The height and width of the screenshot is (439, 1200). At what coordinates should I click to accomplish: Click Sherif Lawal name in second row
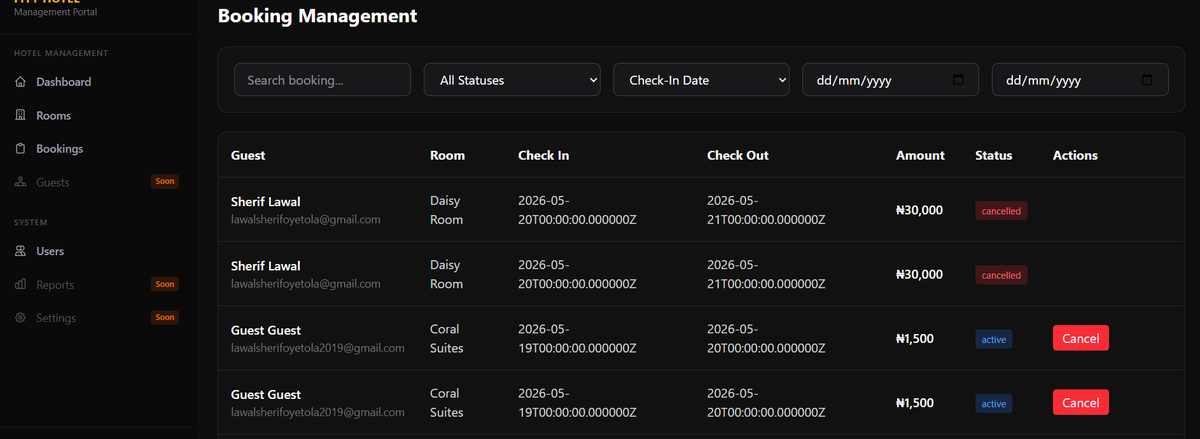[x=266, y=266]
